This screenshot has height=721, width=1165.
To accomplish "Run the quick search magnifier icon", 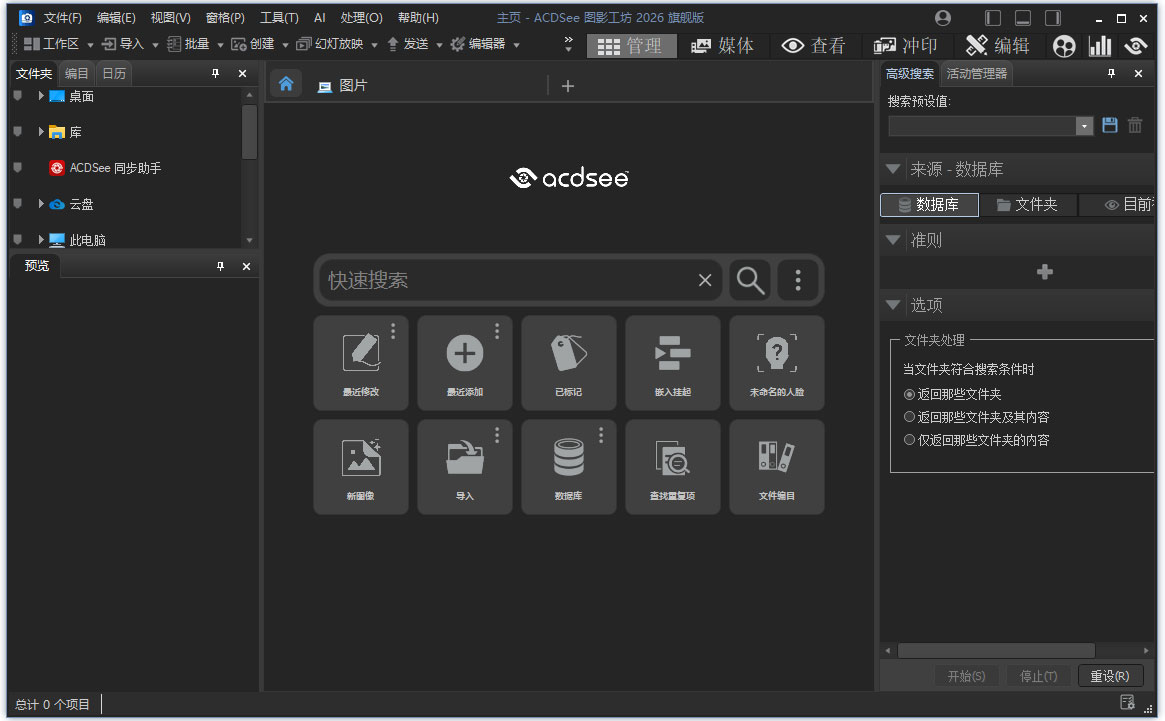I will pos(750,280).
